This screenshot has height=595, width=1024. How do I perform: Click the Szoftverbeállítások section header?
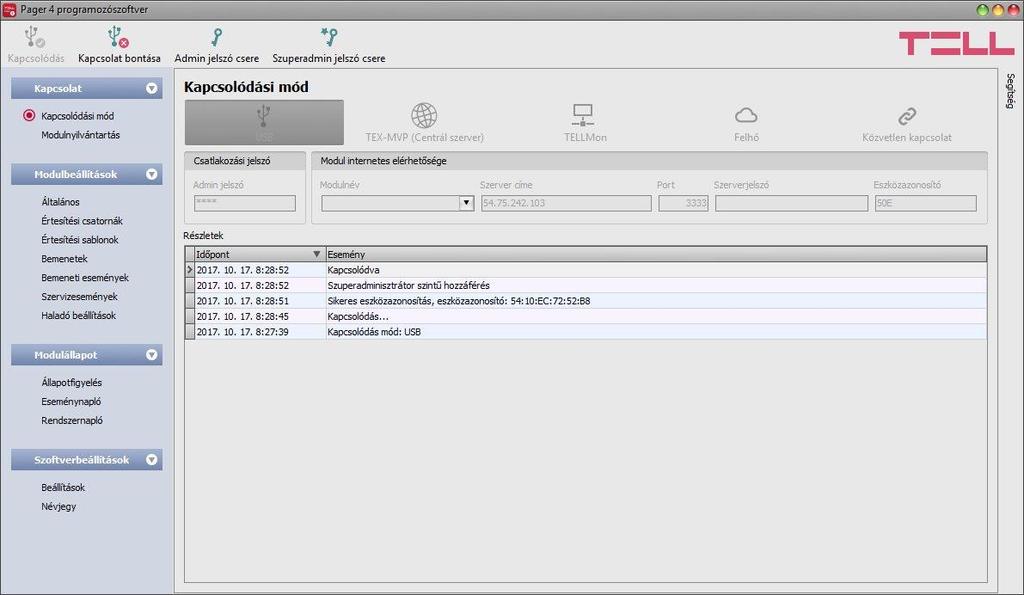coord(87,460)
